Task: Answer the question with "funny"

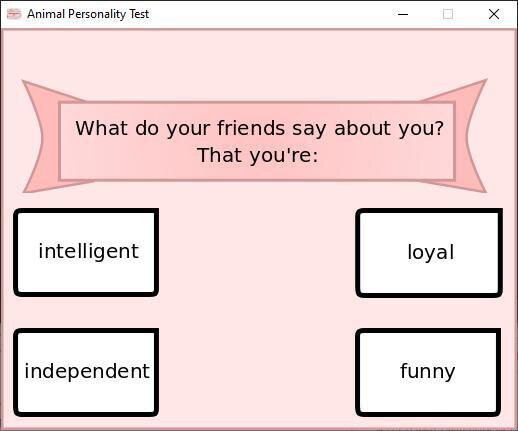Action: [428, 372]
